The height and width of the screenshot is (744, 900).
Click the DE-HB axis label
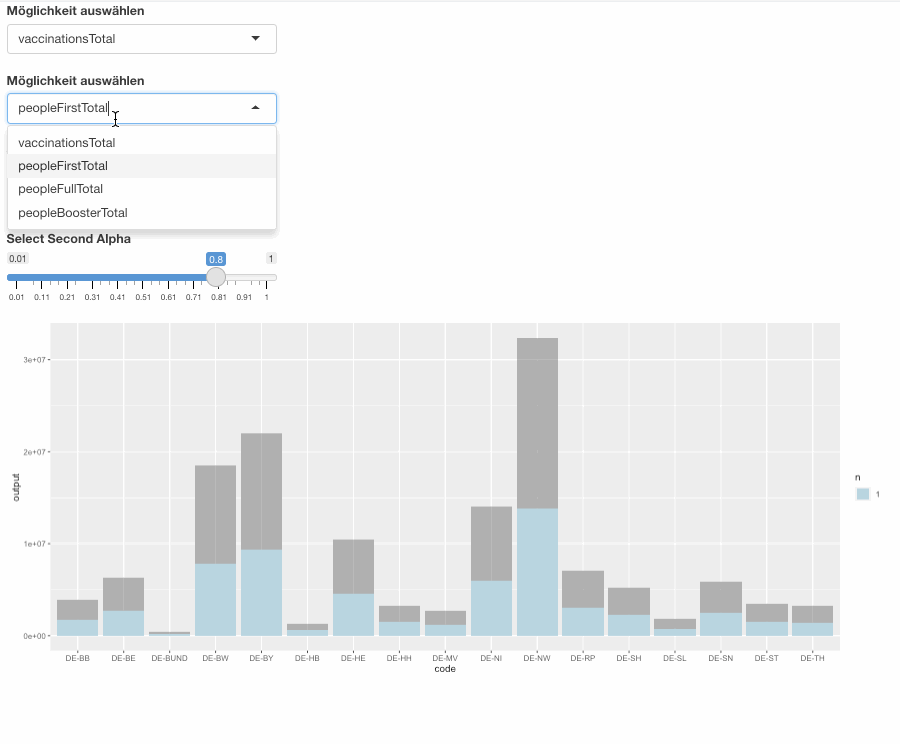[x=307, y=658]
